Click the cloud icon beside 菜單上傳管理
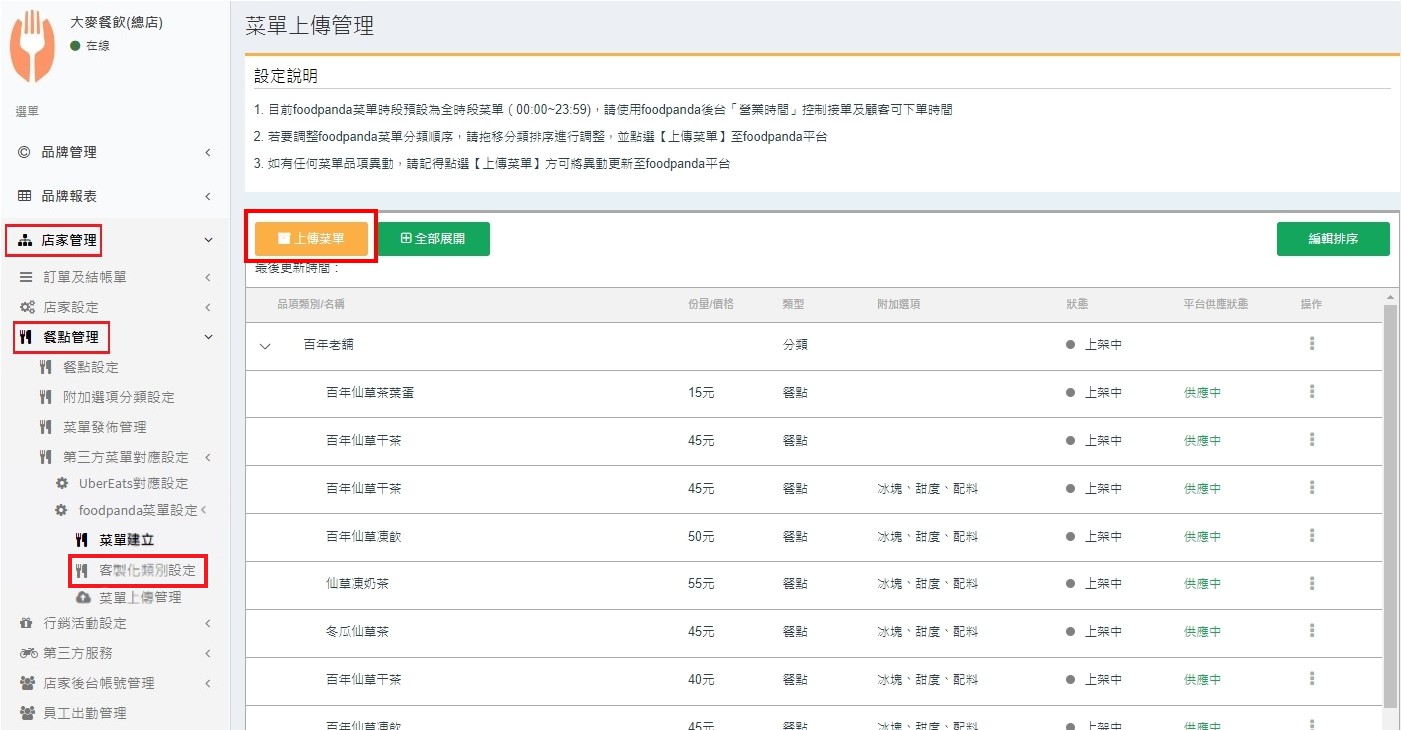The image size is (1403, 730). (83, 597)
